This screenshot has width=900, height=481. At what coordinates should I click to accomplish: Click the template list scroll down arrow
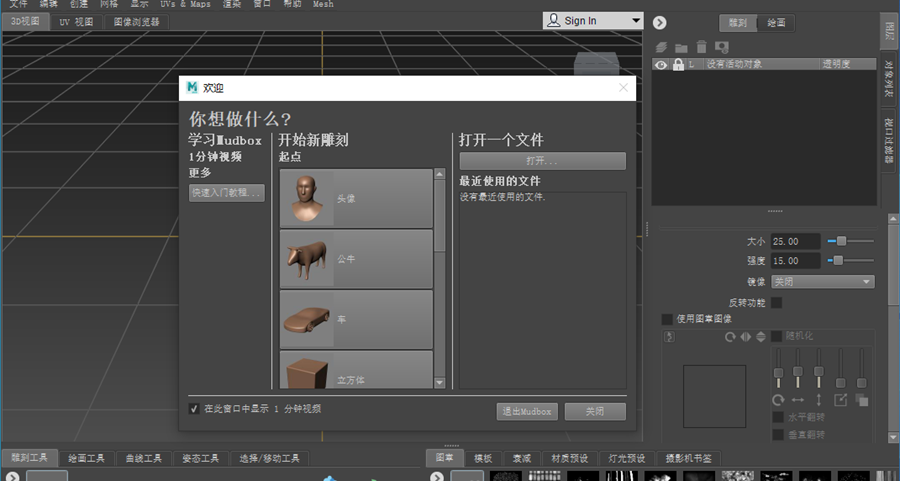pos(440,382)
